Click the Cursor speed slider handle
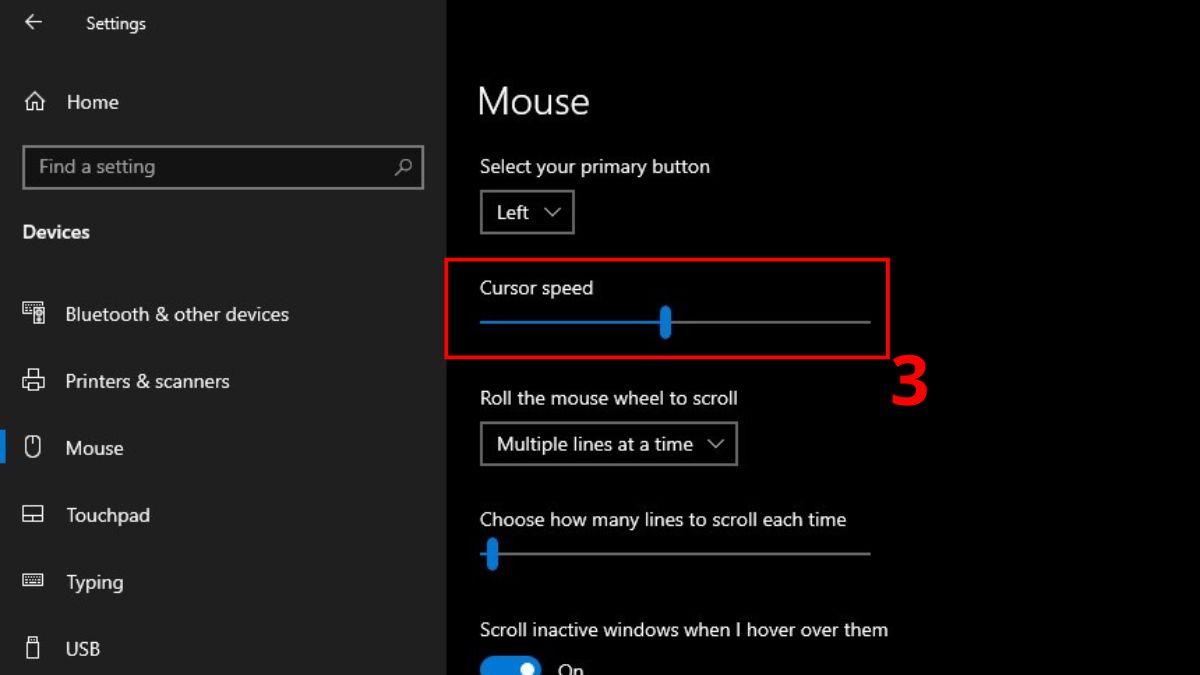1200x675 pixels. point(665,322)
